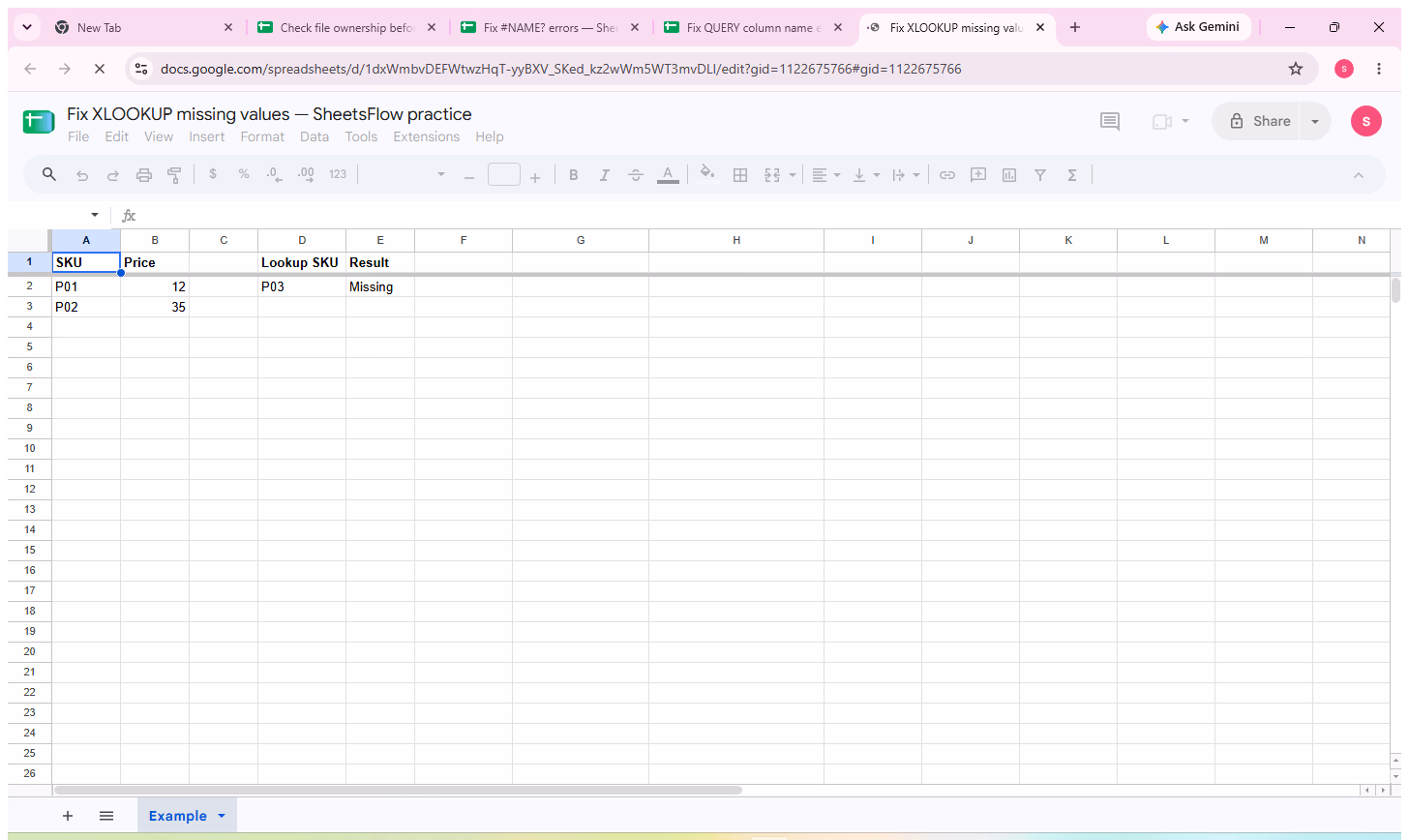Format as currency with dollar icon

tap(213, 175)
